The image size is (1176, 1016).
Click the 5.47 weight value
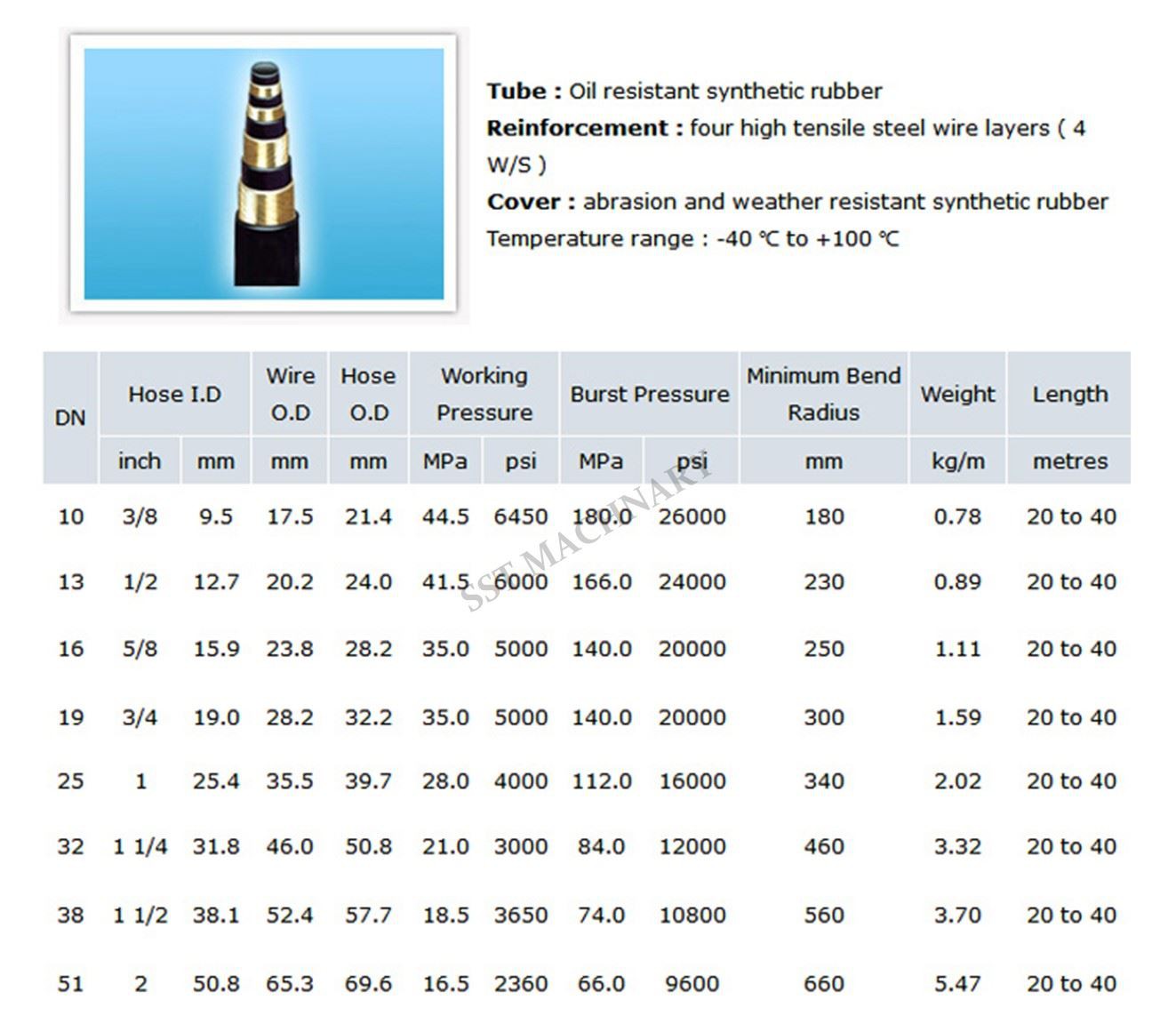coord(957,984)
